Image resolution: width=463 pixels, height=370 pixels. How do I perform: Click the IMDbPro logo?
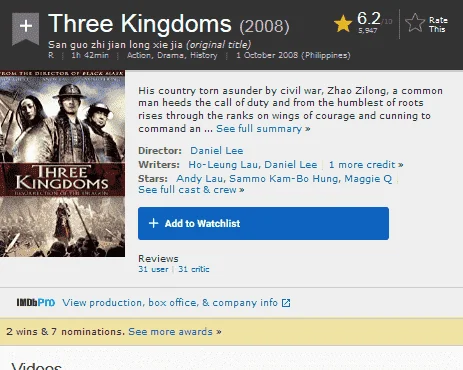pyautogui.click(x=36, y=302)
